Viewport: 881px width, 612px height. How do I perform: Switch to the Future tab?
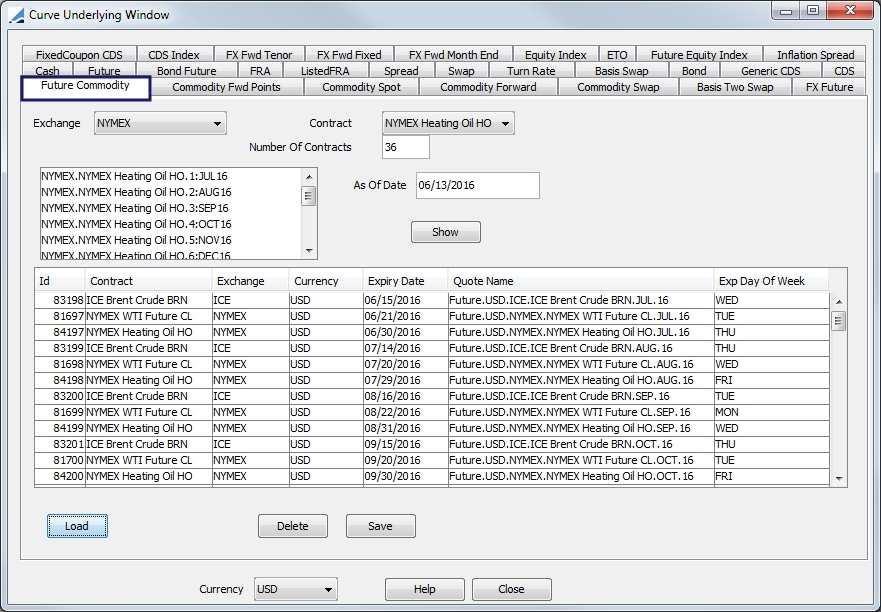pyautogui.click(x=105, y=71)
